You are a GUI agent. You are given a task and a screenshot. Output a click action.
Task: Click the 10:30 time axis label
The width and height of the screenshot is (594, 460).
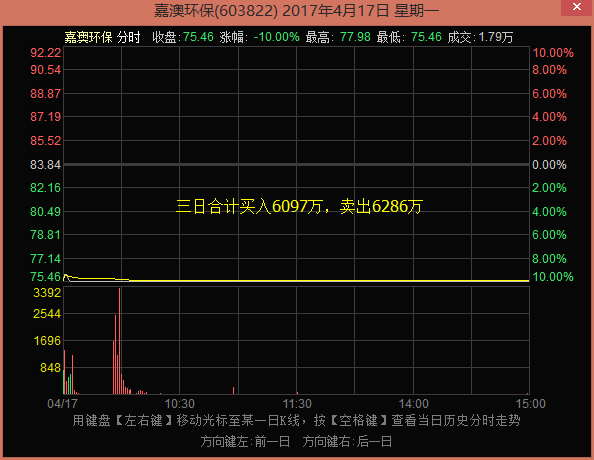pyautogui.click(x=180, y=404)
